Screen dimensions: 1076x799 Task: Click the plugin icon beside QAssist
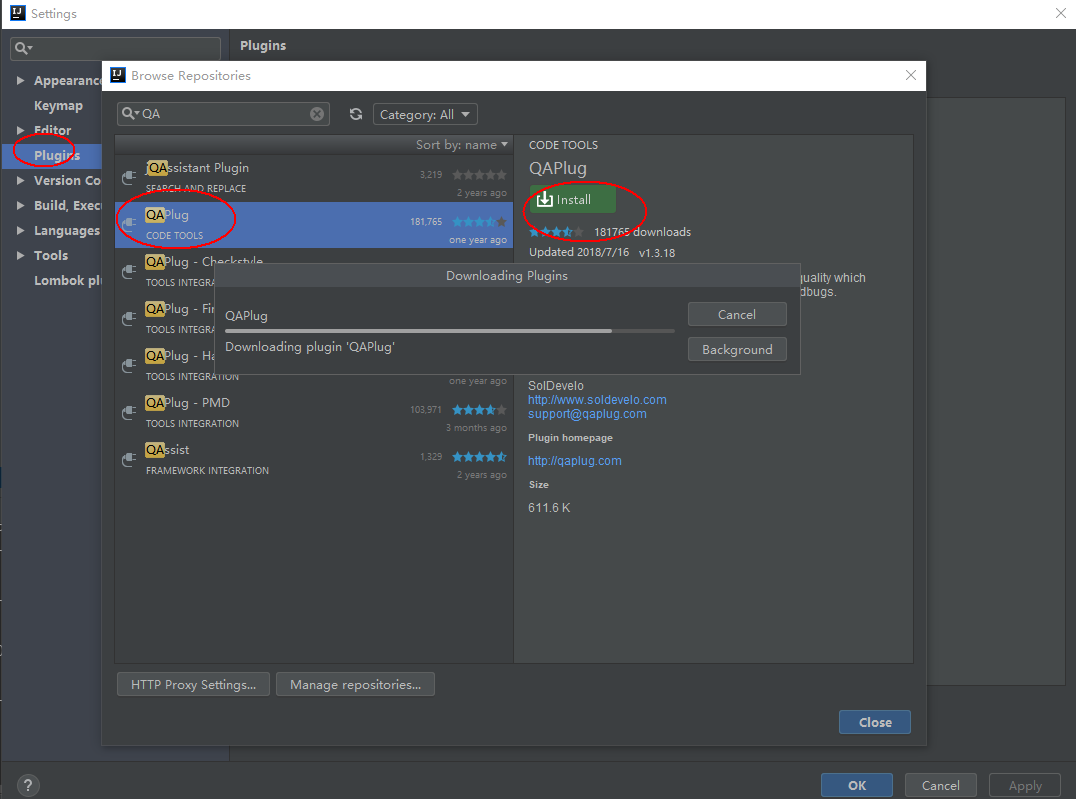pyautogui.click(x=128, y=460)
